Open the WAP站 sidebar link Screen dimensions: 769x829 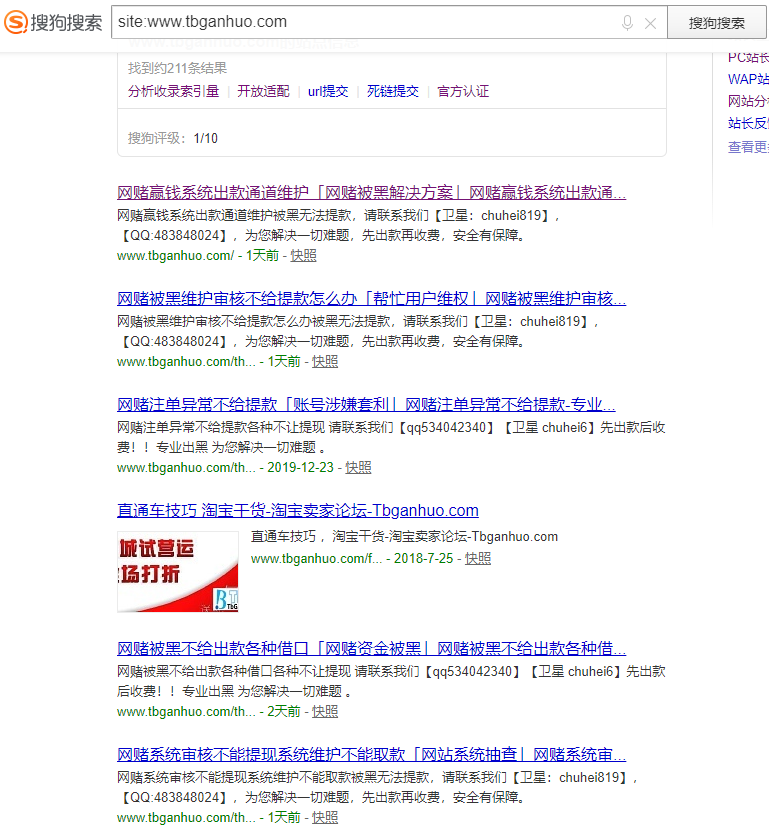[748, 79]
